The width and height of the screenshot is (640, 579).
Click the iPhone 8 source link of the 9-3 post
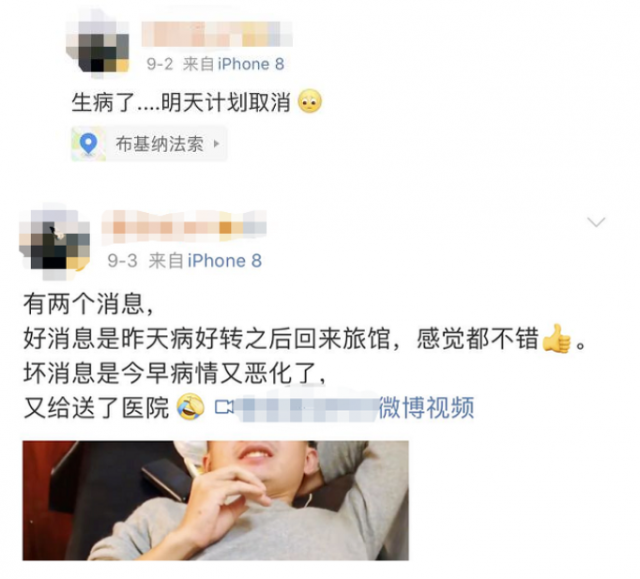(x=224, y=261)
